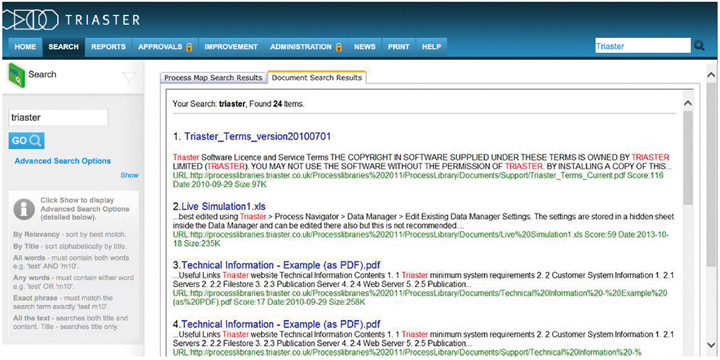
Task: Open the Print menu
Action: (399, 47)
